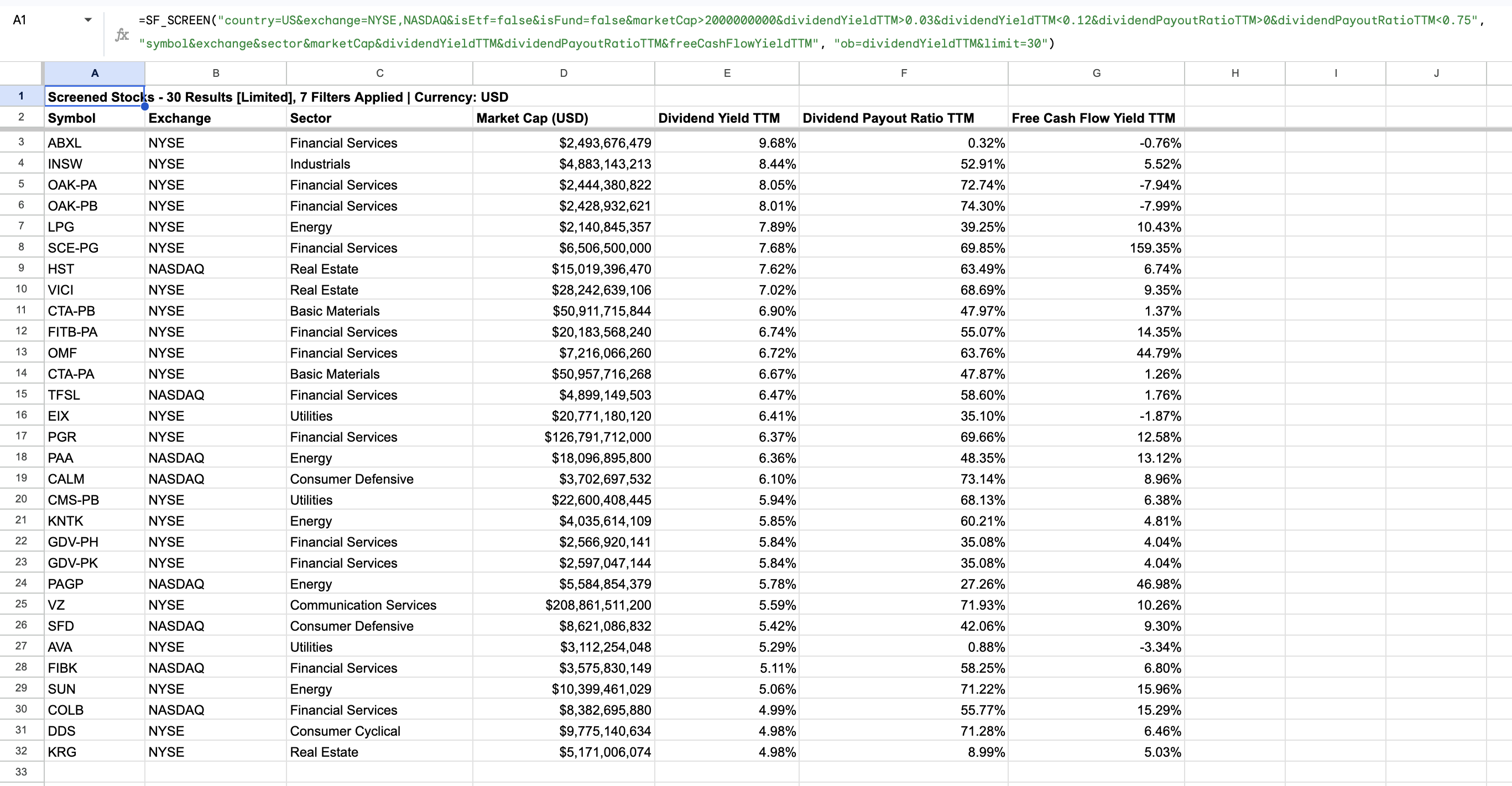
Task: Click the -0.76% free cash flow cell
Action: [x=1096, y=143]
